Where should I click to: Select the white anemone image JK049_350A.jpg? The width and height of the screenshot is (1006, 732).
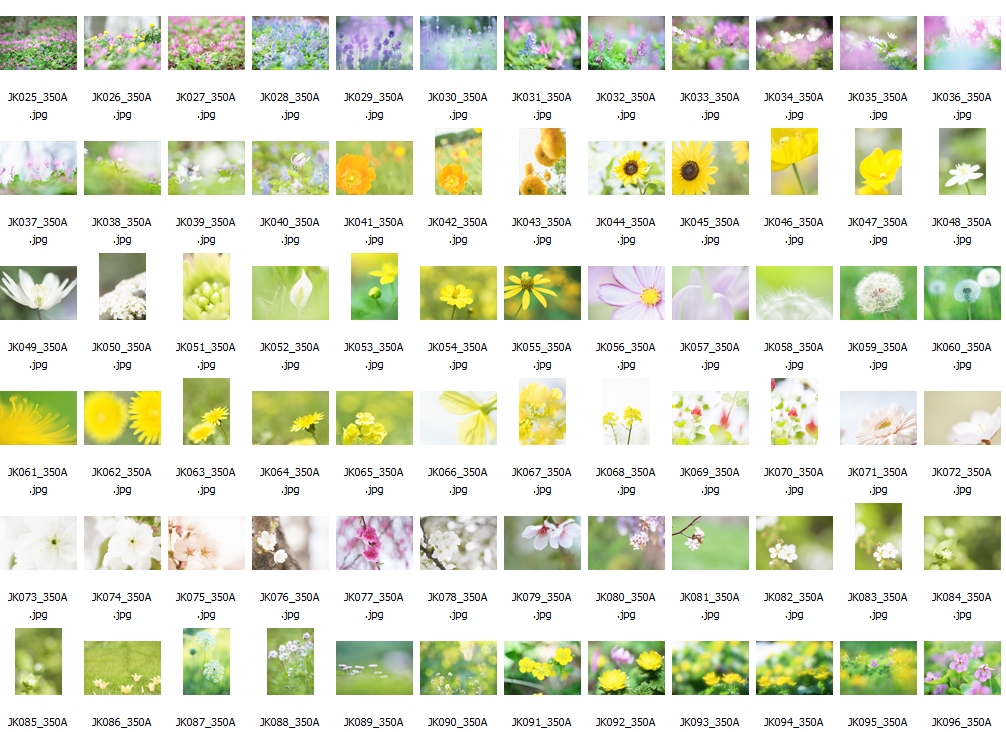click(x=38, y=293)
